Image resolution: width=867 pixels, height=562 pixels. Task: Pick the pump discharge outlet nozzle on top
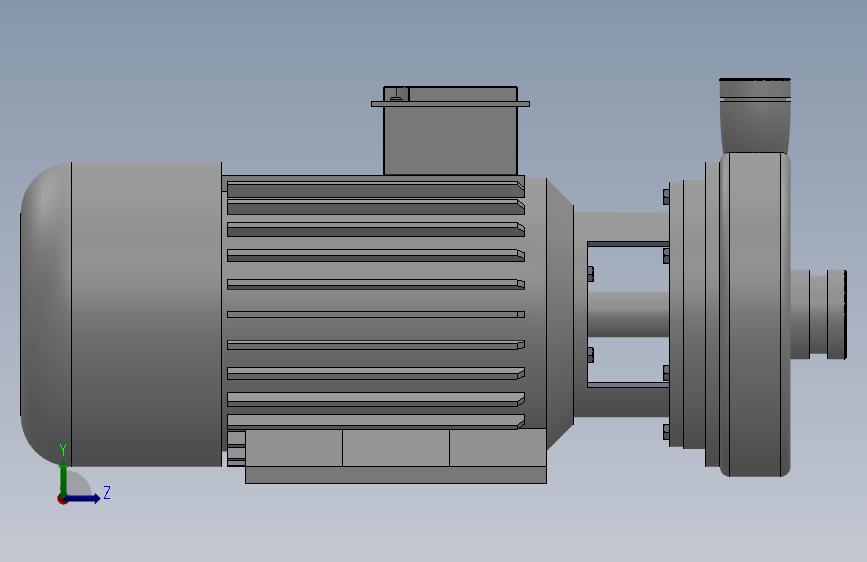[x=755, y=116]
